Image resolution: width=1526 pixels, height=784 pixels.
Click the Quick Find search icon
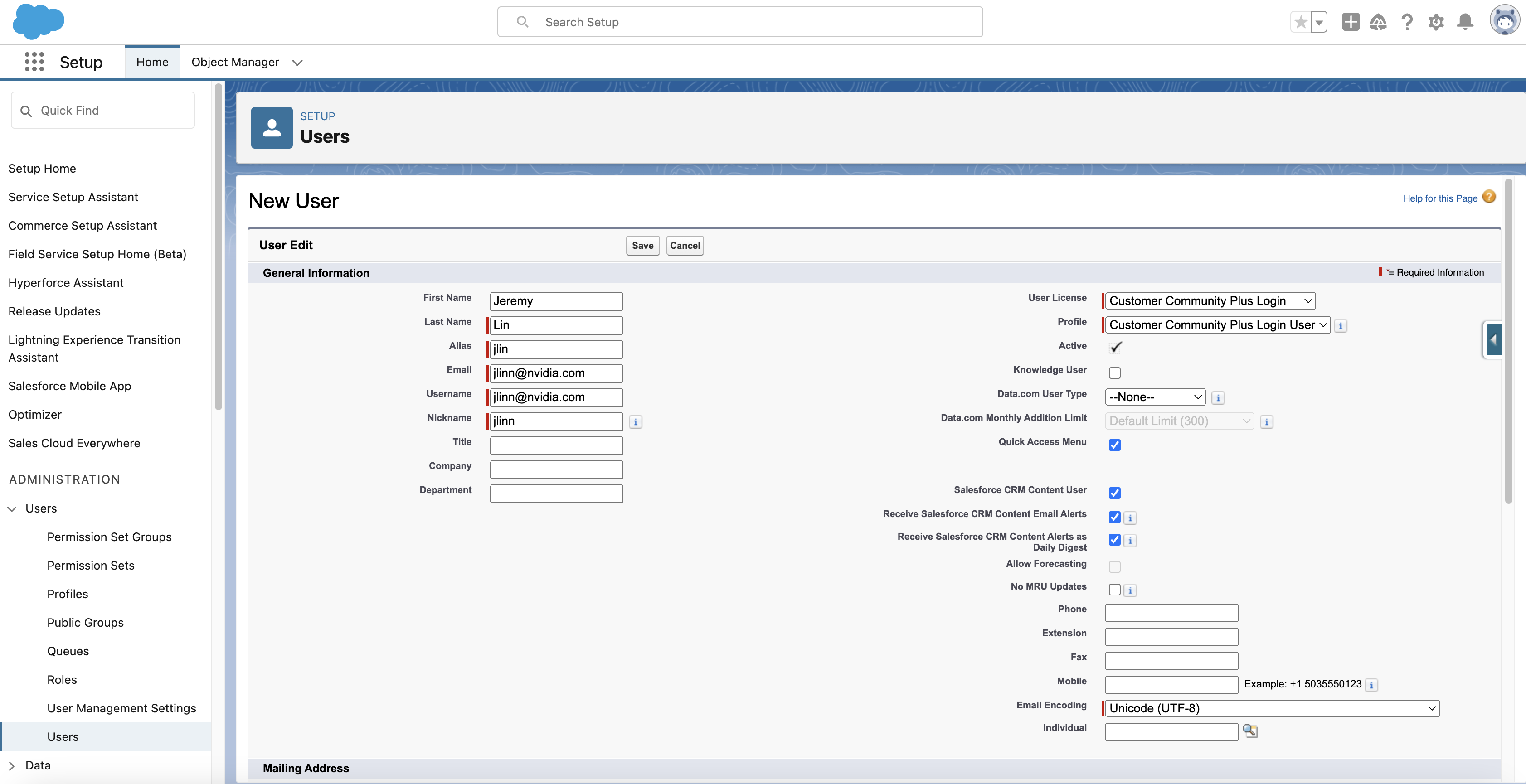(x=26, y=111)
